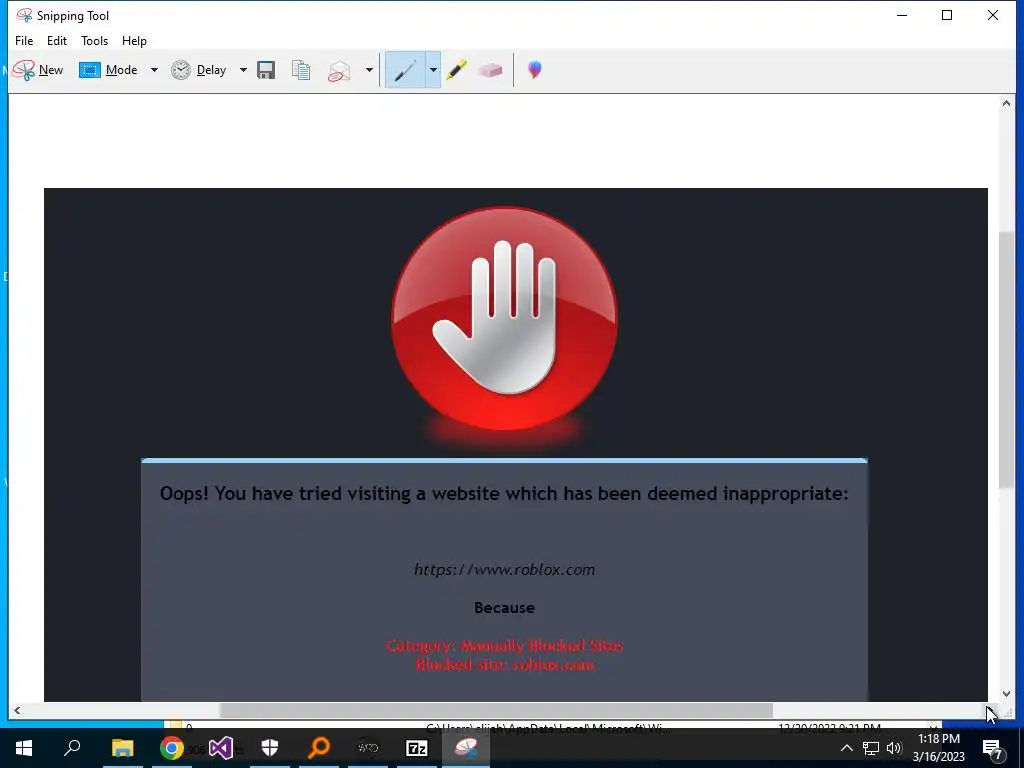Click the Mode snip type button
This screenshot has height=768, width=1024.
[108, 70]
